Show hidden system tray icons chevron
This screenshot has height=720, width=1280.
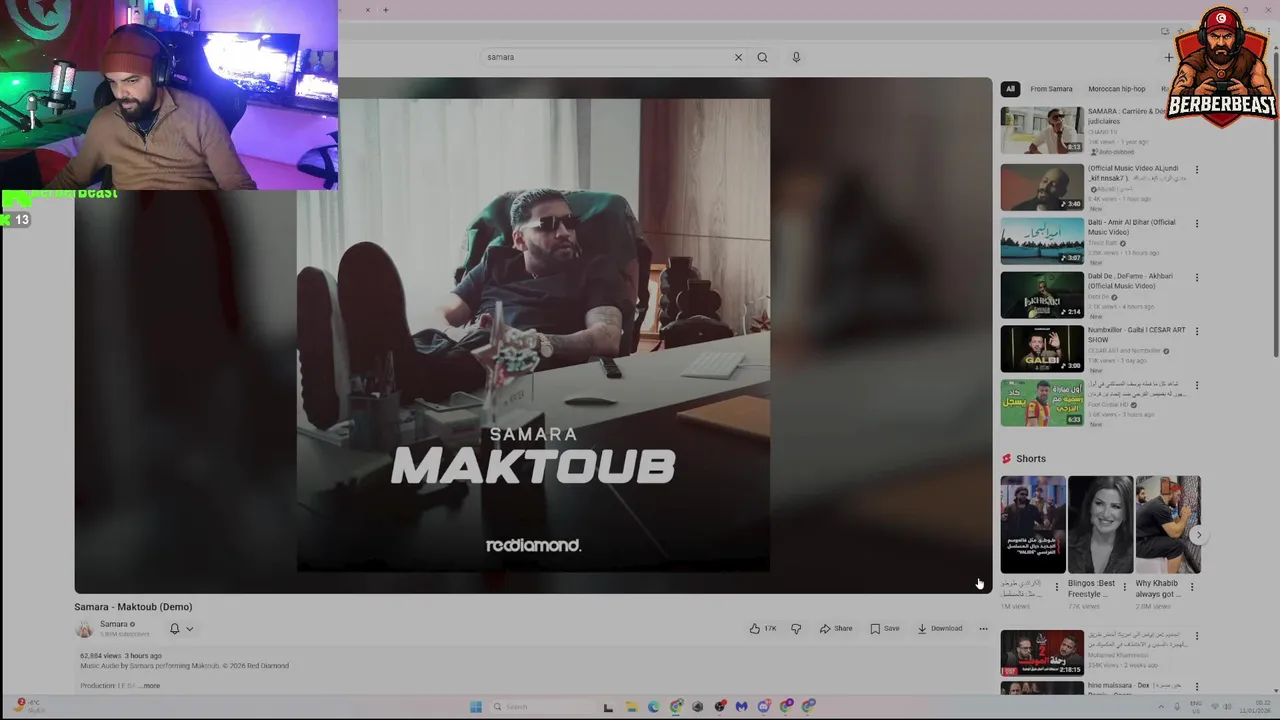tap(1161, 707)
